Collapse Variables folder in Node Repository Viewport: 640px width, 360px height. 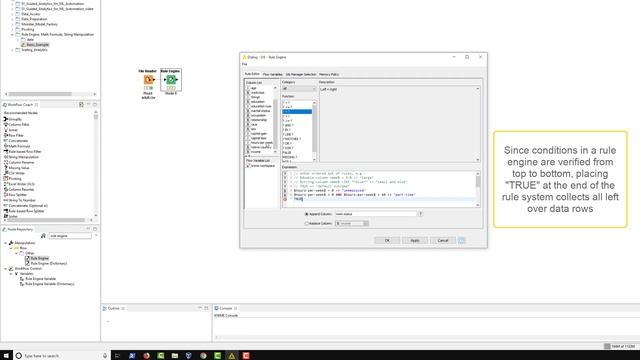tap(11, 273)
